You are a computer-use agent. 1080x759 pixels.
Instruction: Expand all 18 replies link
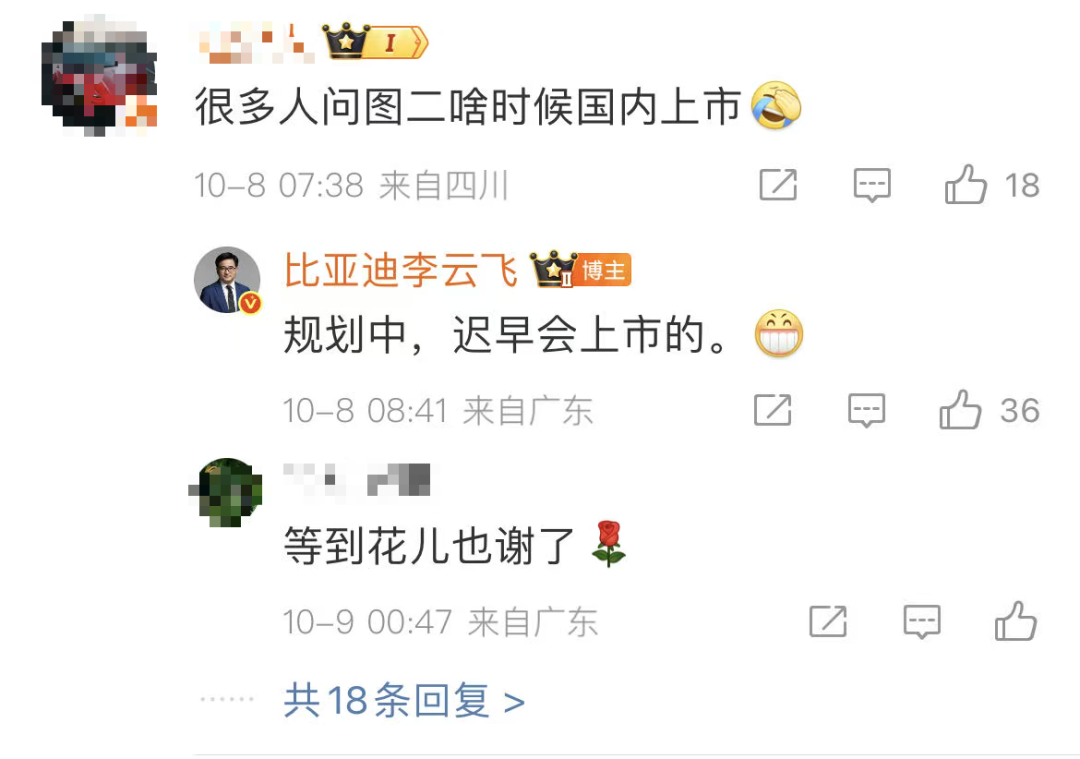point(404,700)
